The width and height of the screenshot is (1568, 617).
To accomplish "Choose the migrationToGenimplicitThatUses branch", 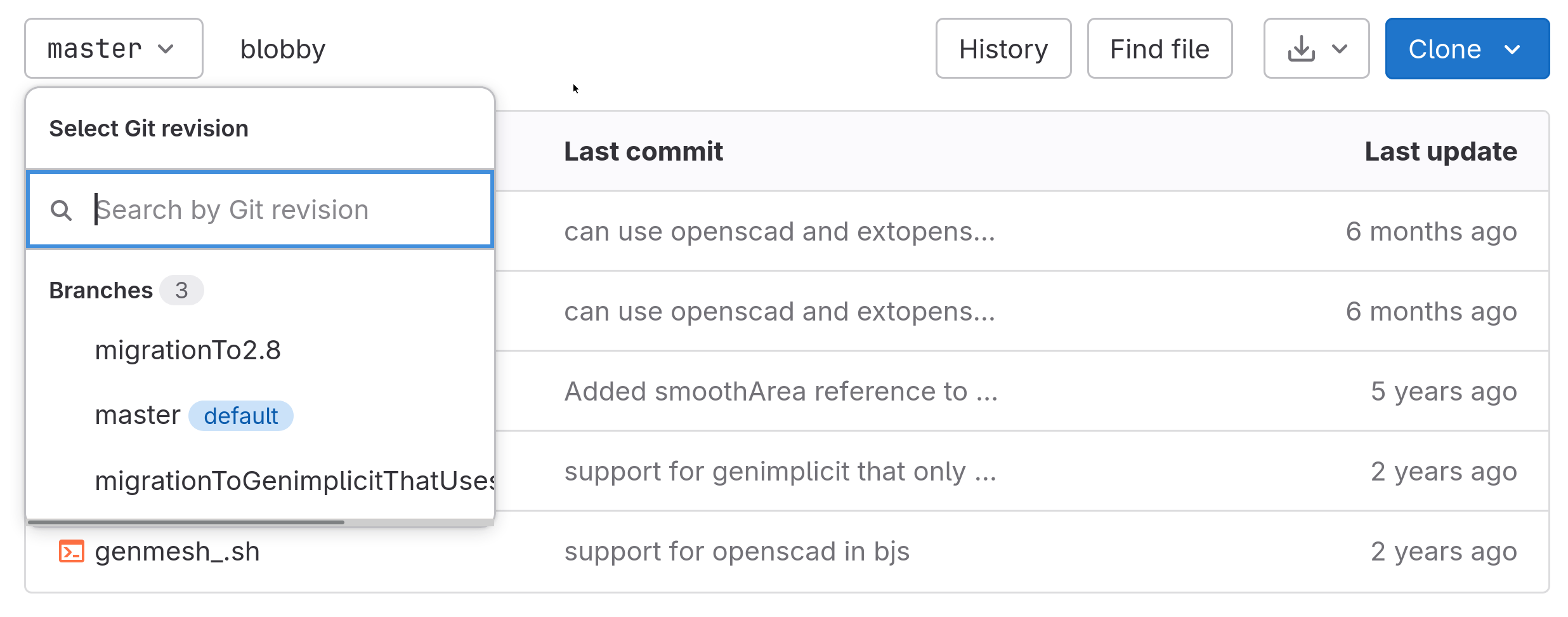I will coord(294,481).
